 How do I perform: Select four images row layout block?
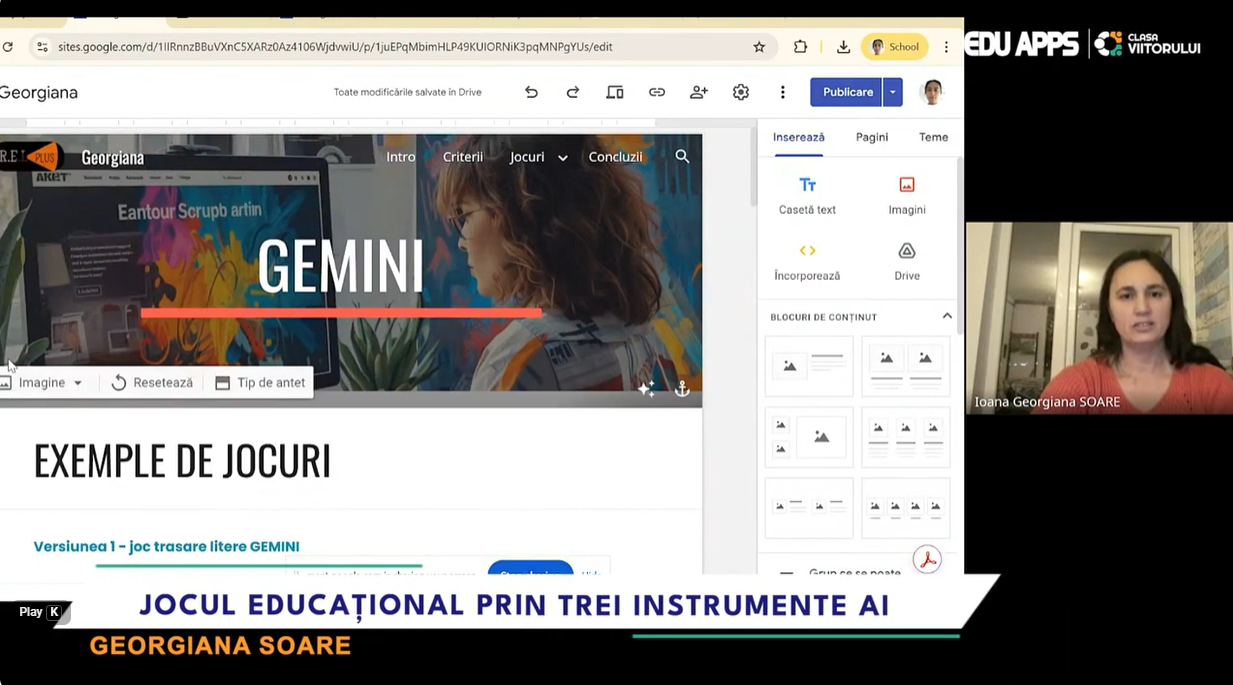906,508
